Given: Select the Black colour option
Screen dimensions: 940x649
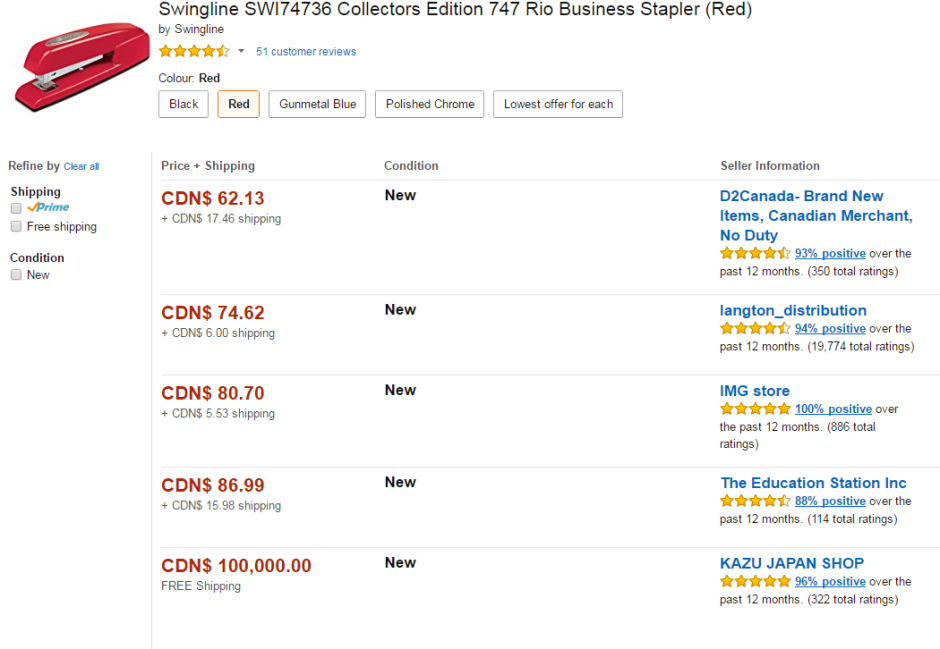Looking at the screenshot, I should (184, 104).
